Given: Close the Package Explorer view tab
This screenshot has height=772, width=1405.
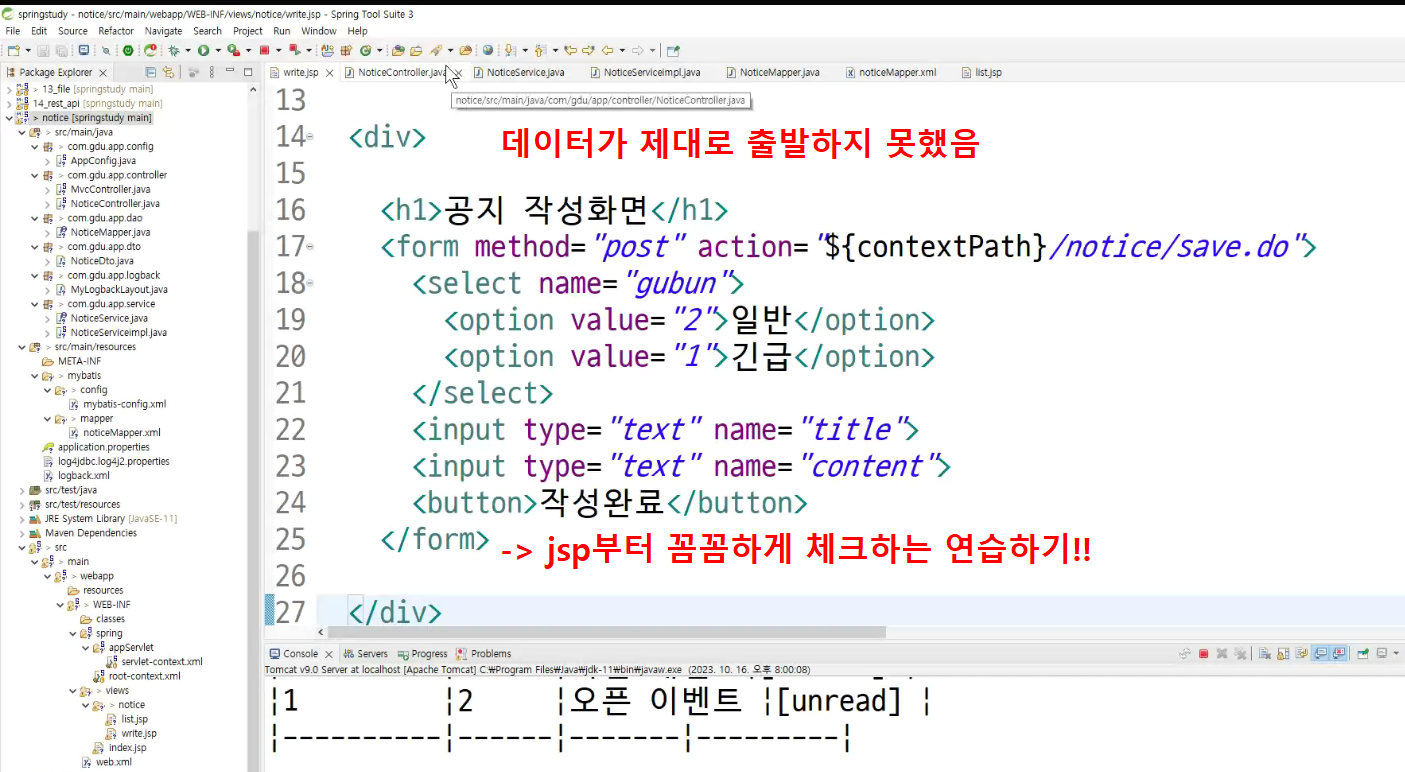Looking at the screenshot, I should [104, 72].
